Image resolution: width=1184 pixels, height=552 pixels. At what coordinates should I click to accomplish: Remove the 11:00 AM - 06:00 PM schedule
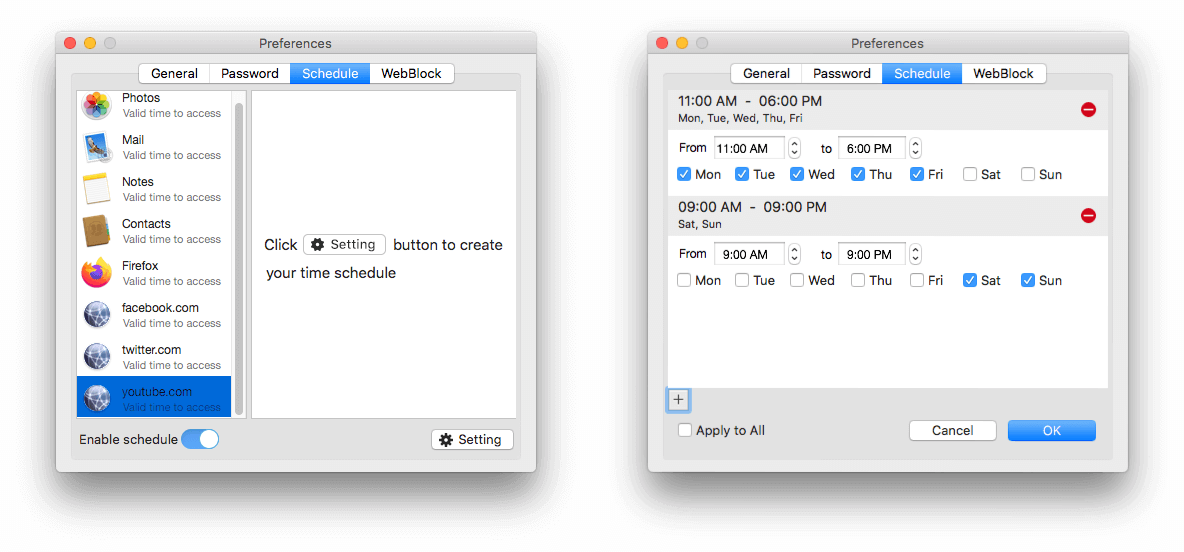tap(1088, 109)
